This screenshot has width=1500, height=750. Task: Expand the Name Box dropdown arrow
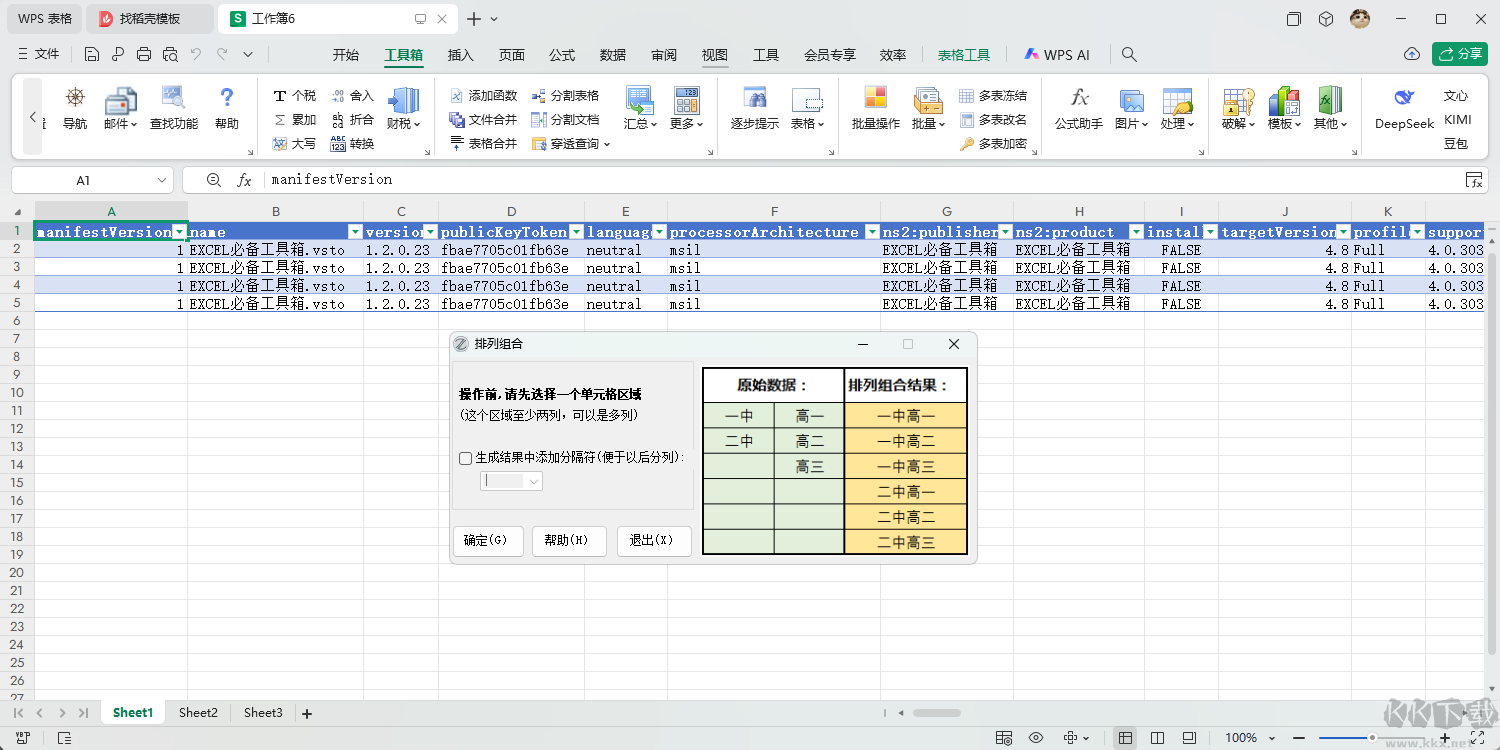click(162, 180)
